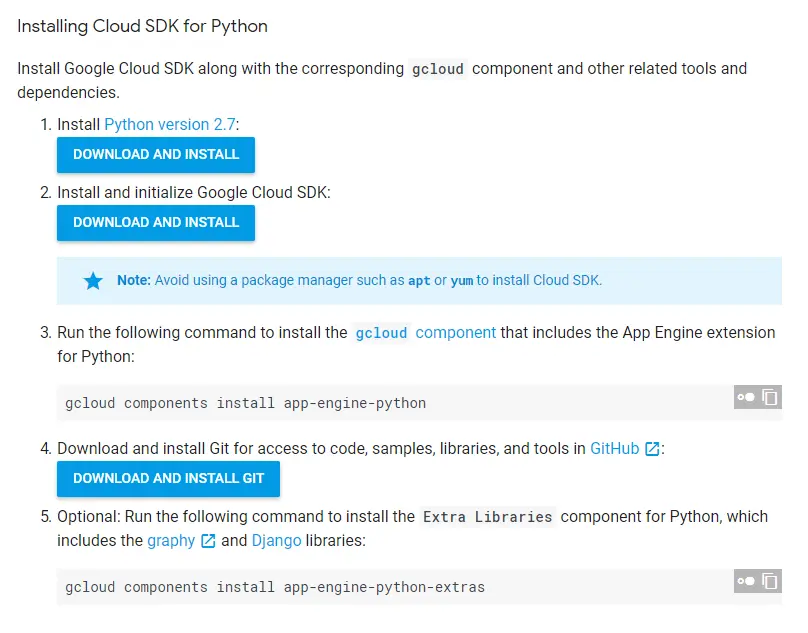Toggle dark theme on app-engine-python code block
Image resolution: width=808 pixels, height=633 pixels.
tap(746, 397)
